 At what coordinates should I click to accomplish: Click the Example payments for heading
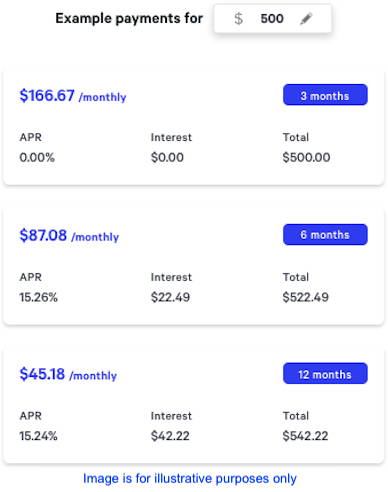(129, 19)
